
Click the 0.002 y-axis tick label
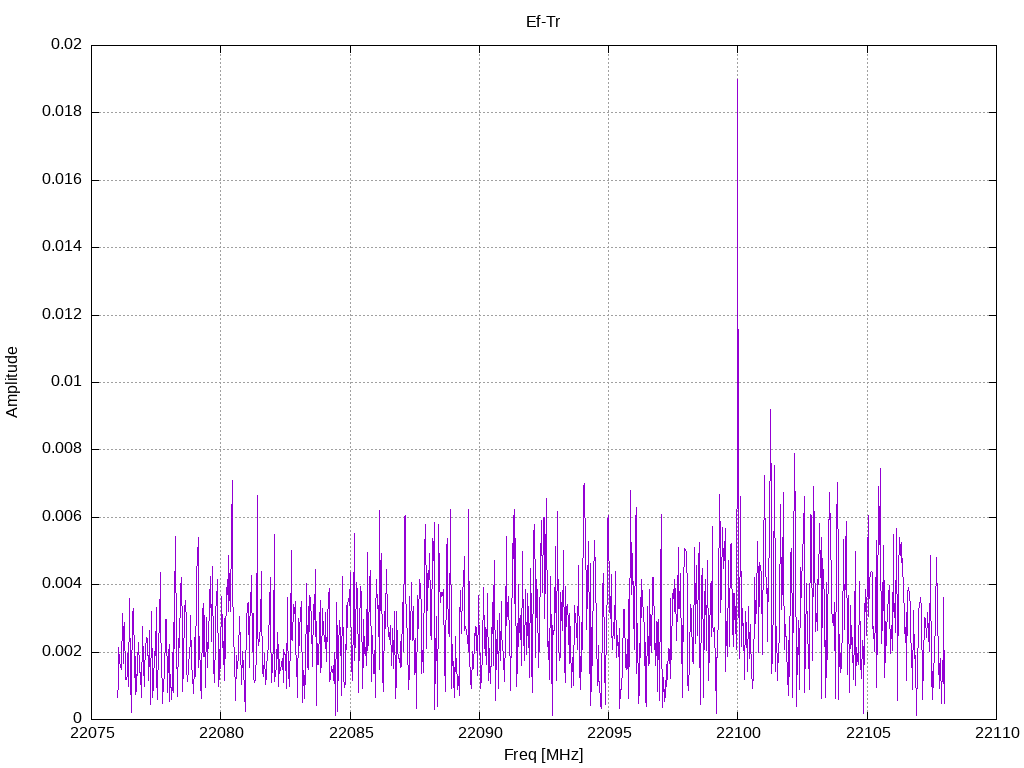(61, 652)
